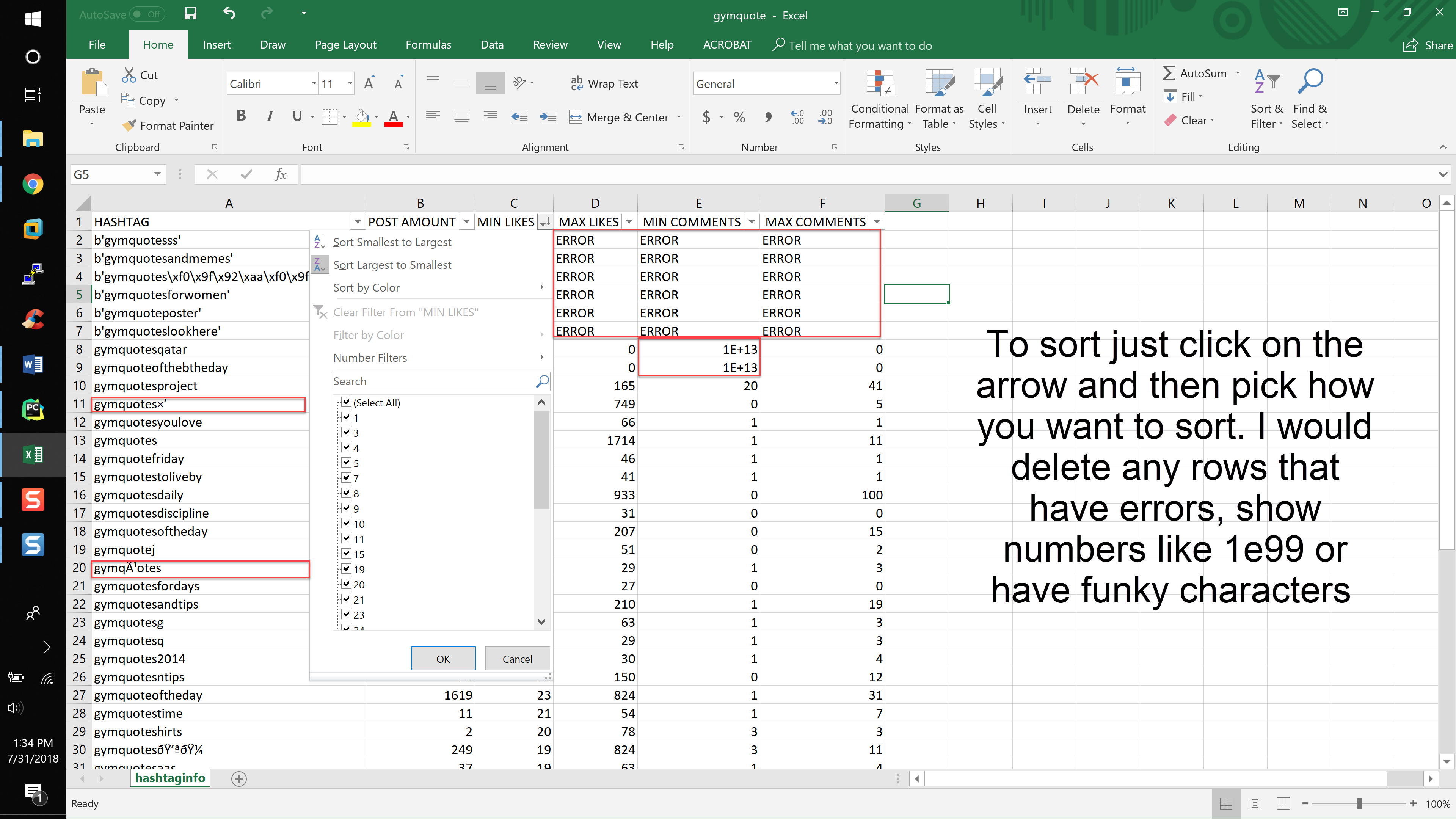Choose Sort Smallest to Largest
Screen dimensions: 1456x819
point(392,243)
